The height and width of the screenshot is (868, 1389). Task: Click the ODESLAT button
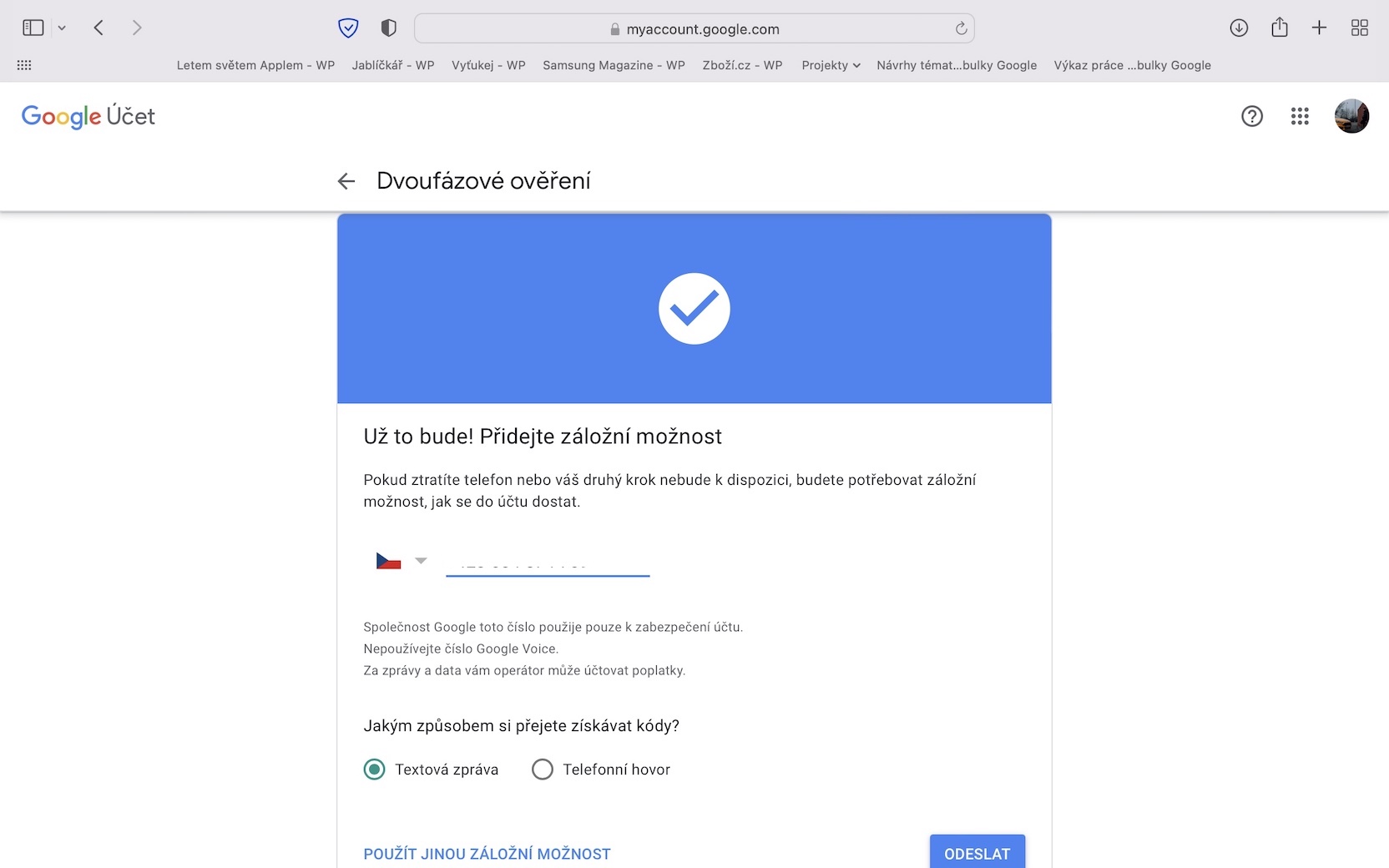(x=977, y=853)
